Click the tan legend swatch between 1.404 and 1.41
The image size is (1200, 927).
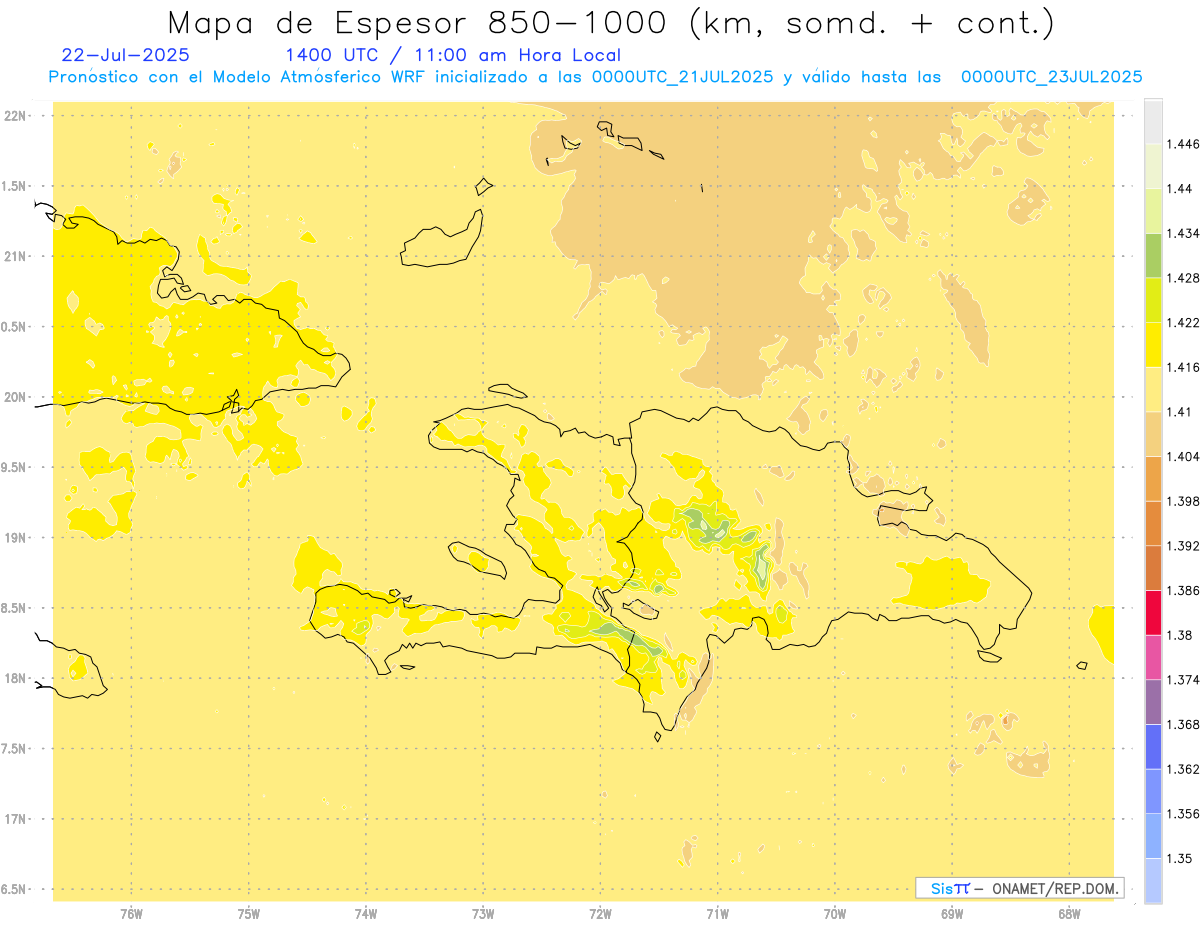(x=1153, y=434)
